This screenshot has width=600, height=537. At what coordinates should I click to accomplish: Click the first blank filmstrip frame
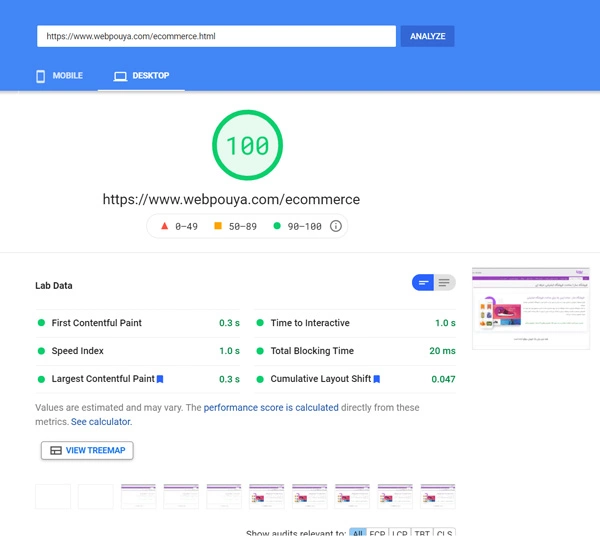click(53, 496)
